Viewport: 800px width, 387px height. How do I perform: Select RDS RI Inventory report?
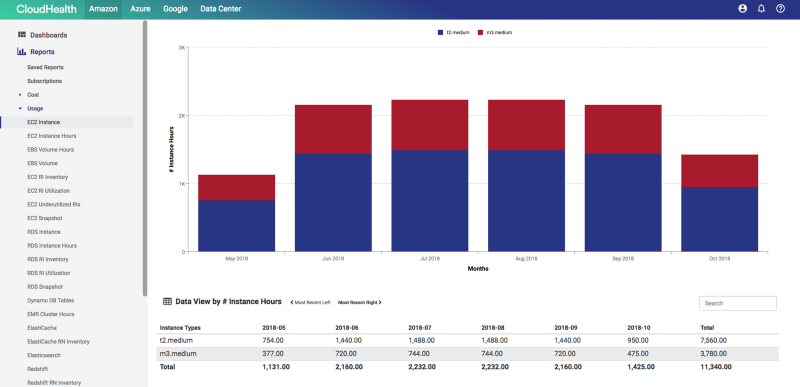pos(48,260)
